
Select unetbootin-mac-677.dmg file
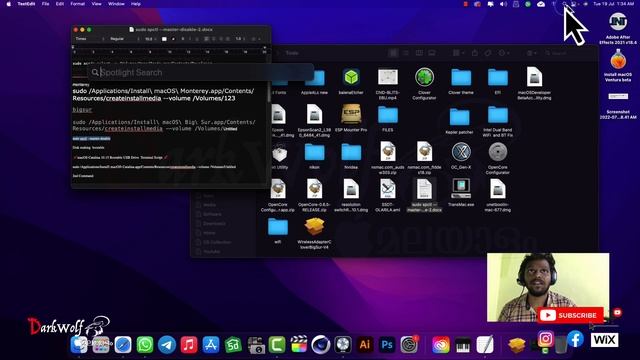tap(498, 189)
